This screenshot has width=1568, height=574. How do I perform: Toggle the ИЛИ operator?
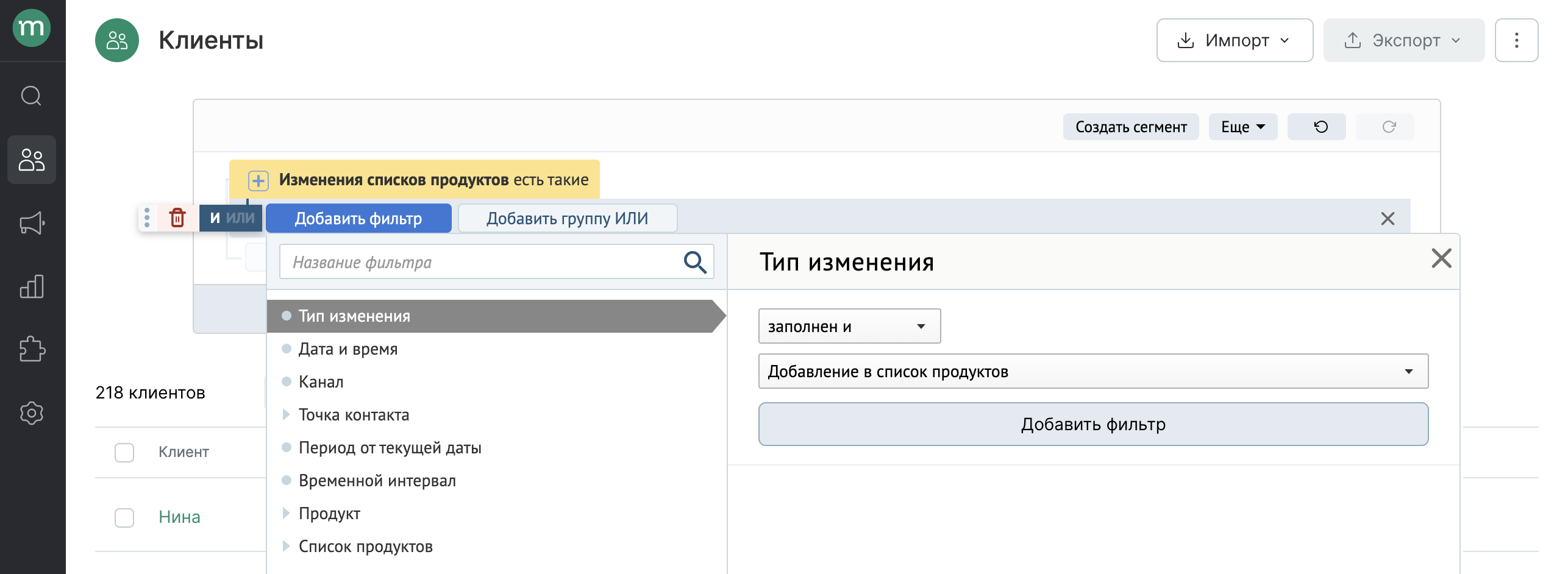240,218
